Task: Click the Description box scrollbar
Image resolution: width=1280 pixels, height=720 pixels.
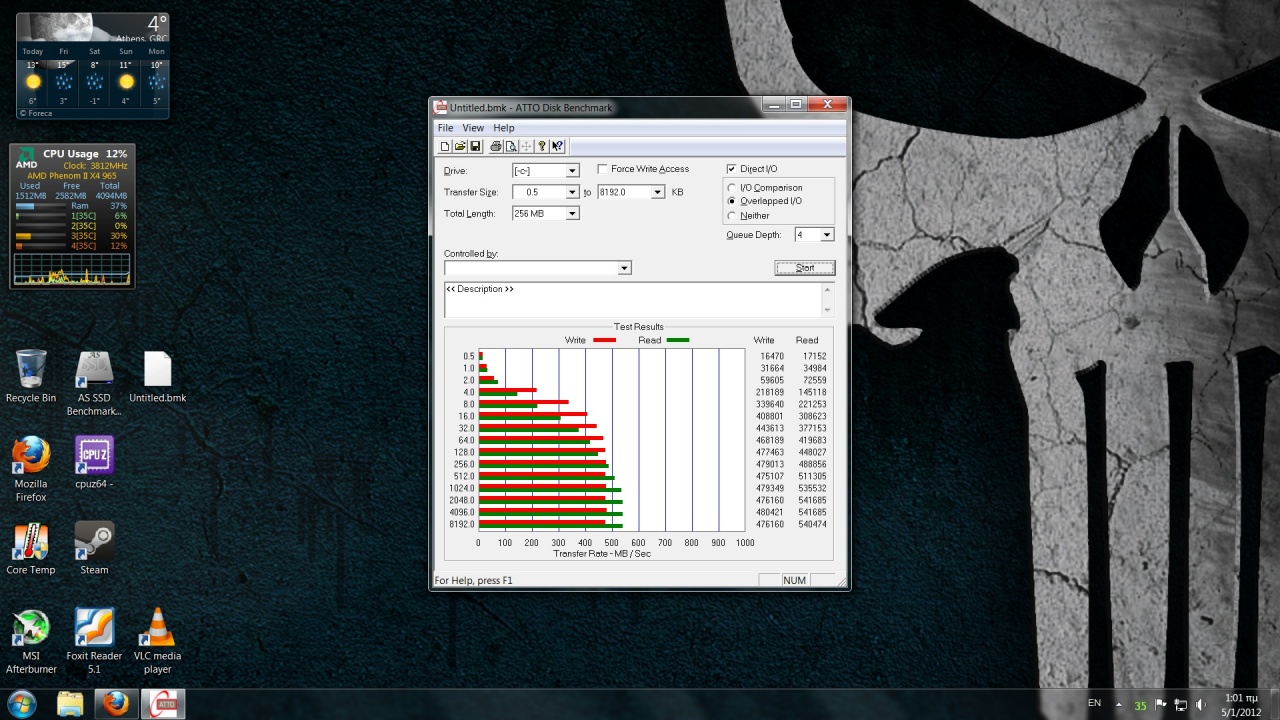Action: pos(827,300)
